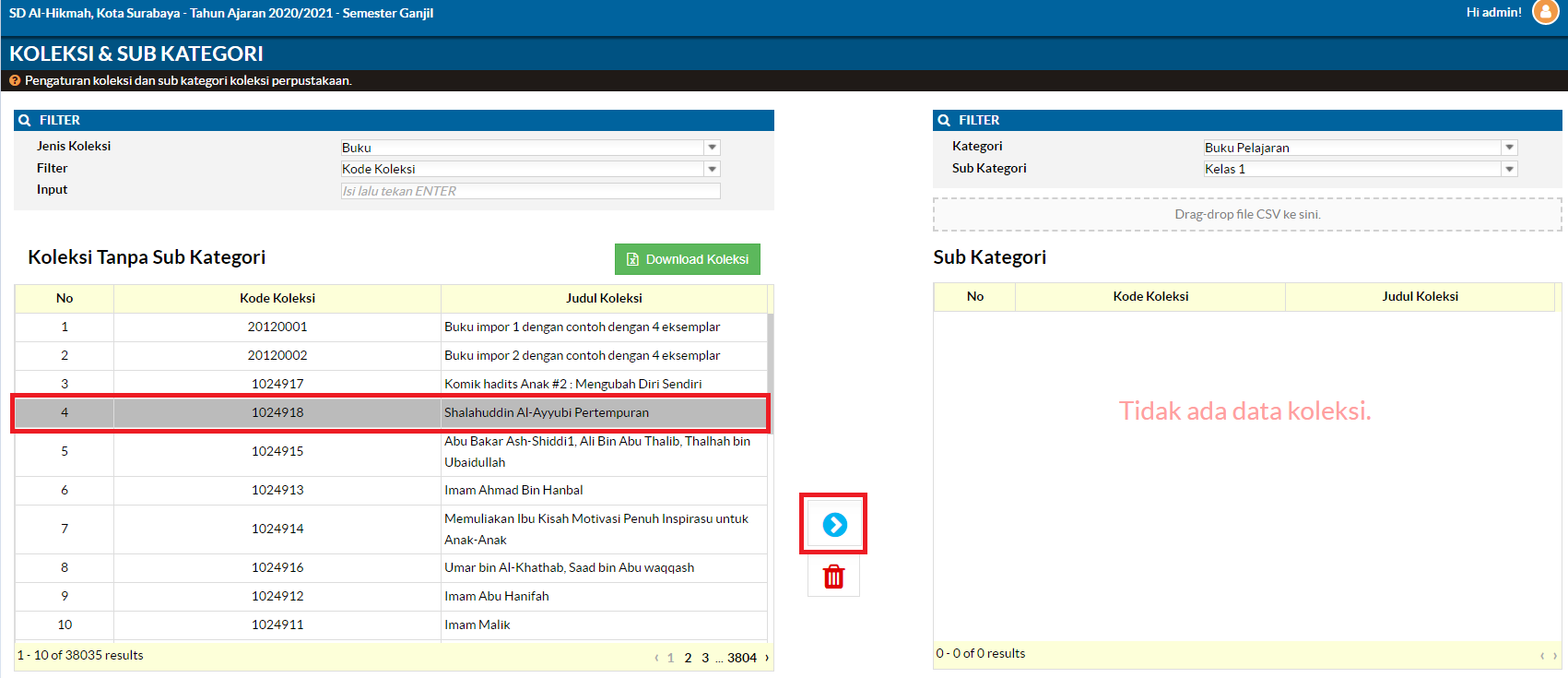Click the Download Koleksi button

click(688, 259)
